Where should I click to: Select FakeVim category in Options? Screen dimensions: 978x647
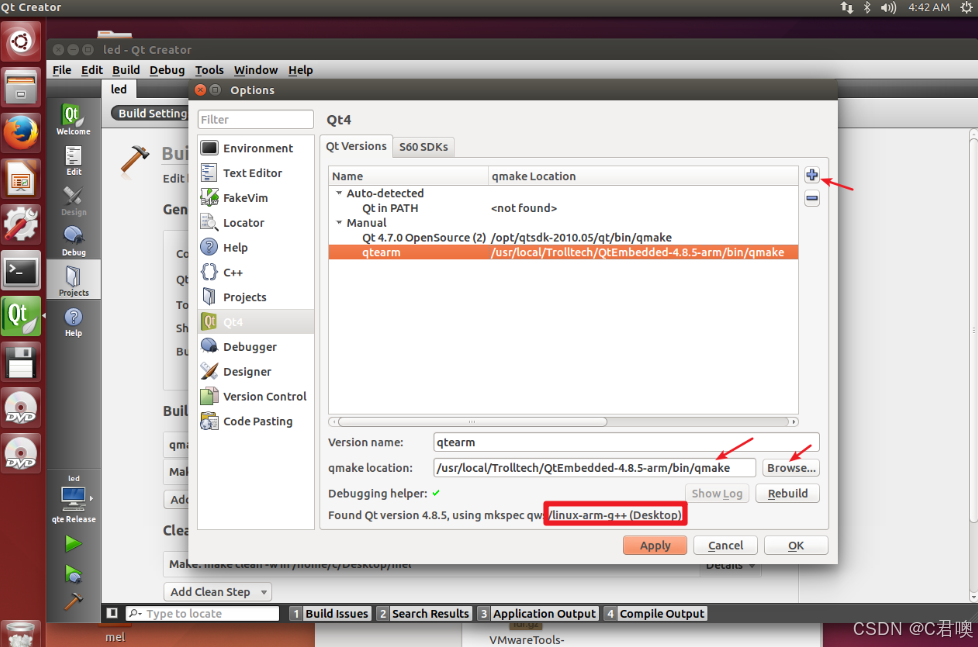tap(256, 198)
